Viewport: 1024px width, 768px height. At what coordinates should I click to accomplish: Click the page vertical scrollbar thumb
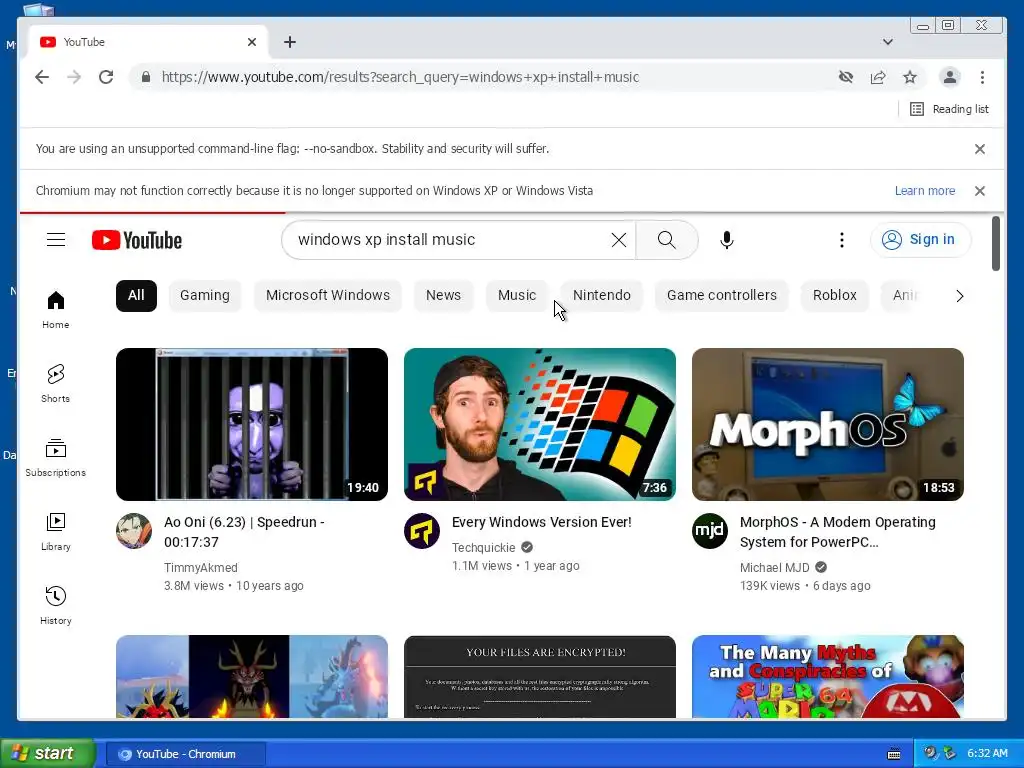click(x=995, y=244)
